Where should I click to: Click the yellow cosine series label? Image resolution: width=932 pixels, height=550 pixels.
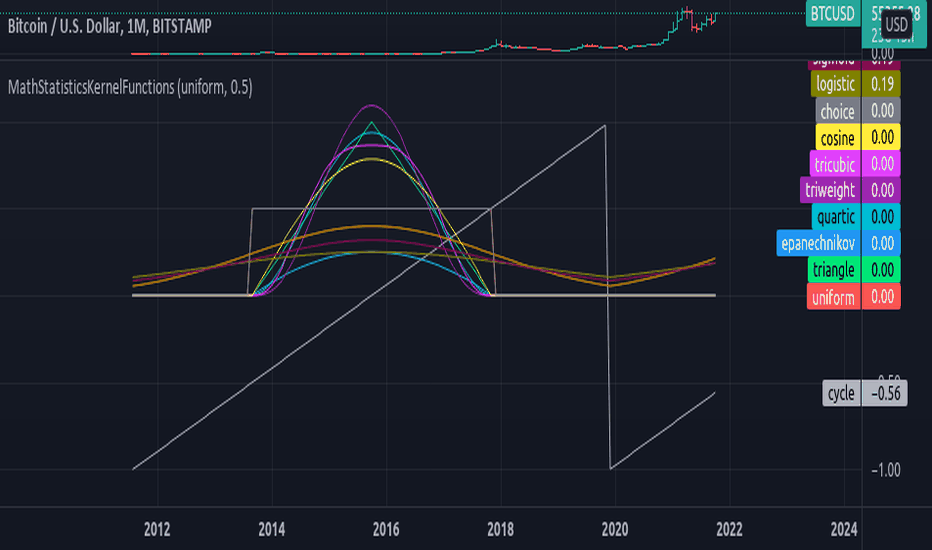point(837,137)
